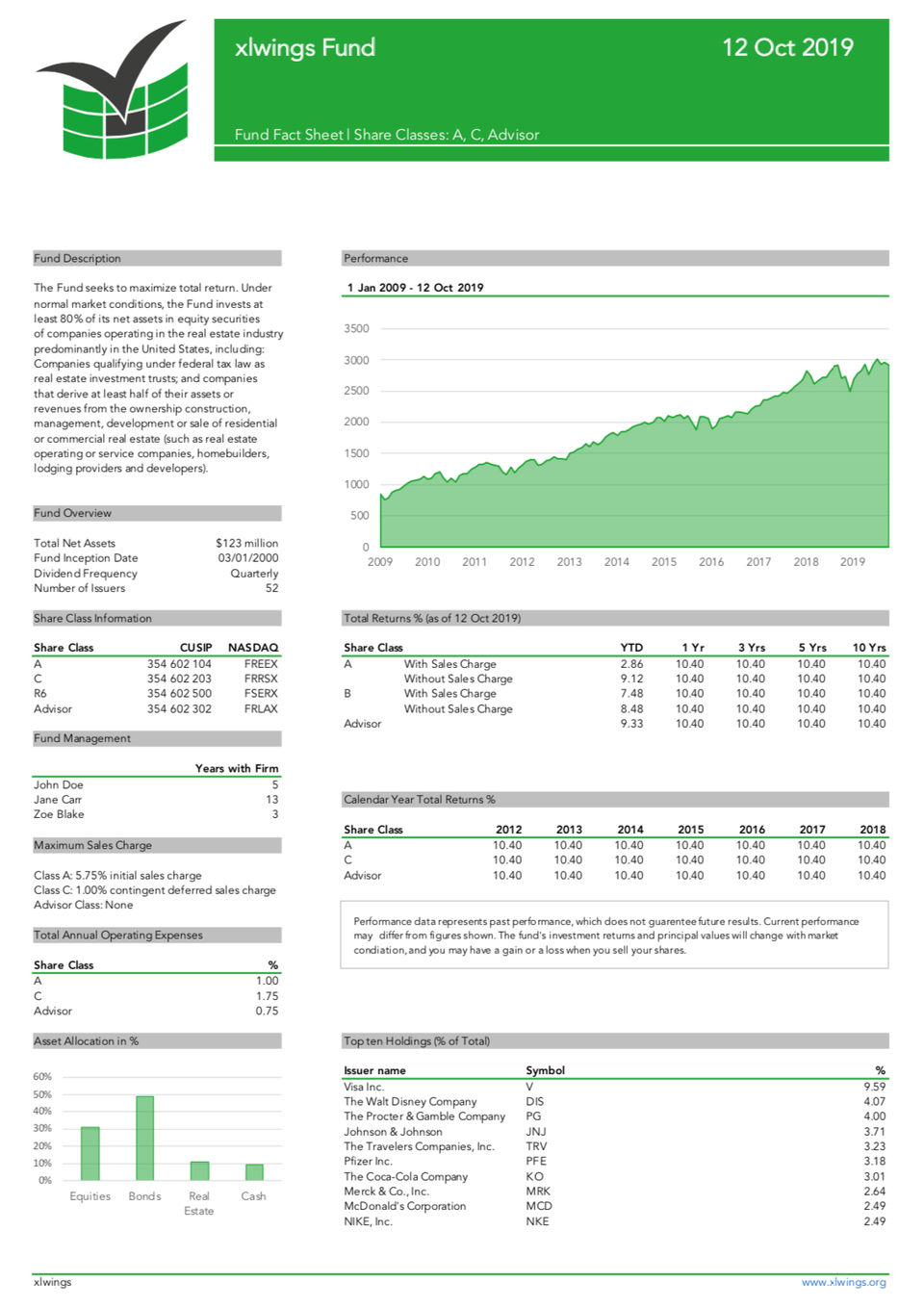Click the symbol TRV in holdings
The image size is (924, 1308).
click(536, 1146)
